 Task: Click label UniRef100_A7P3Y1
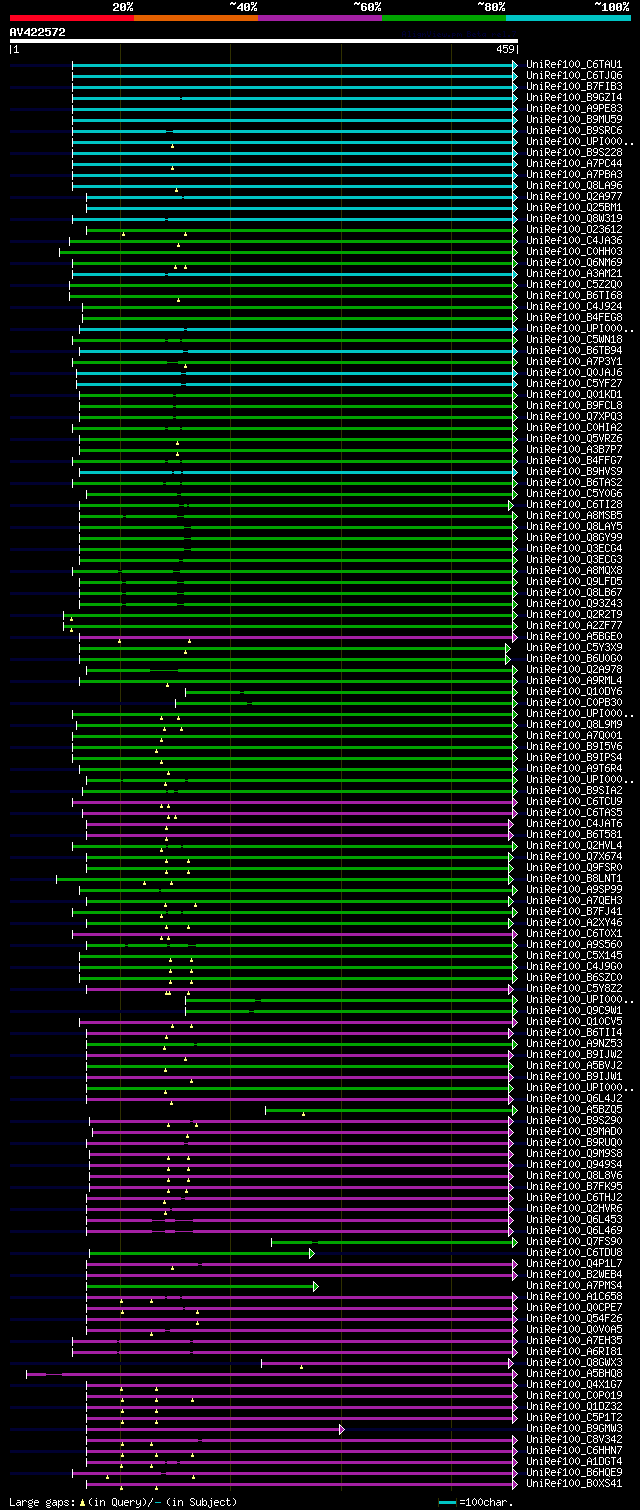coord(574,361)
